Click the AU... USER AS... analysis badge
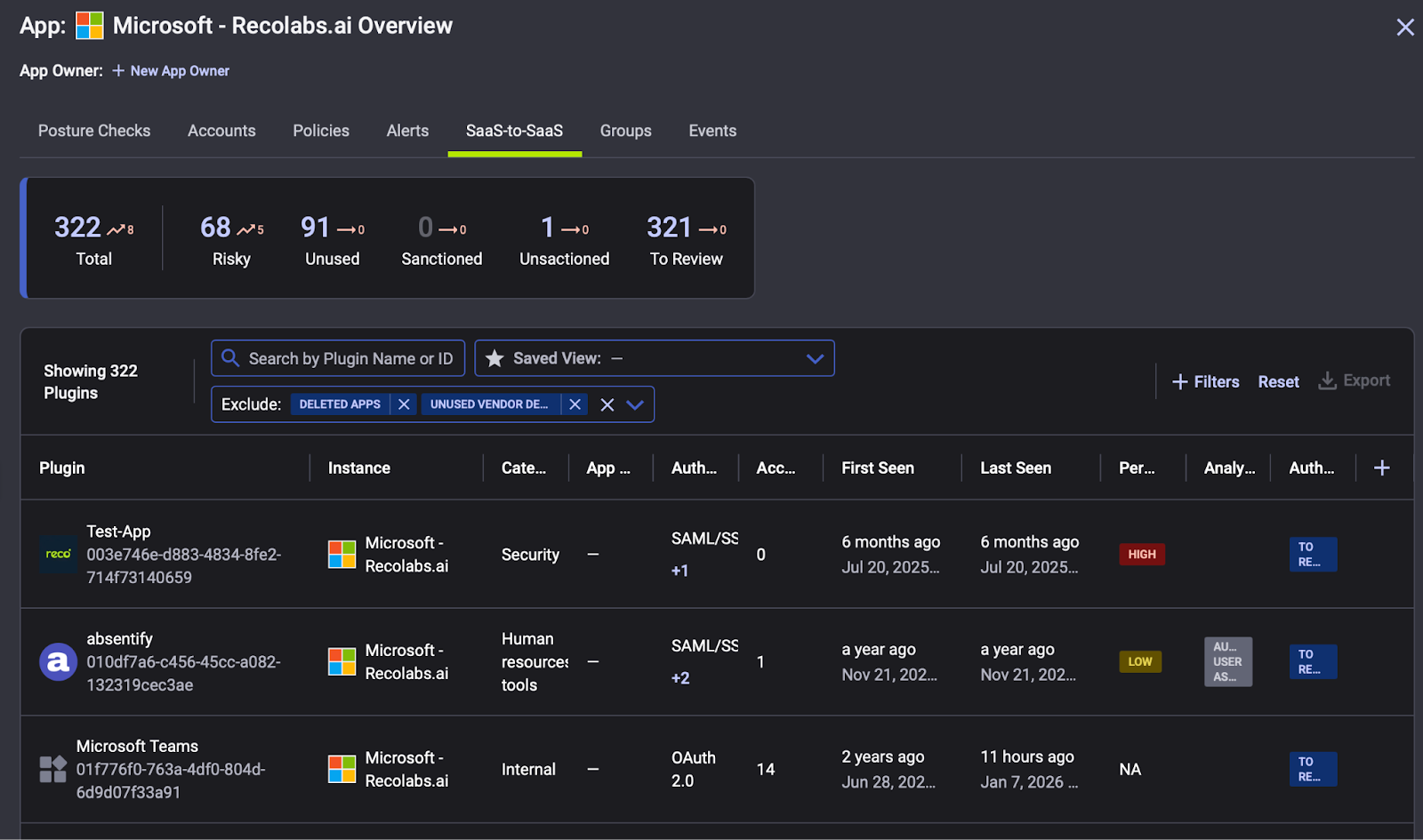The width and height of the screenshot is (1423, 840). [x=1228, y=661]
